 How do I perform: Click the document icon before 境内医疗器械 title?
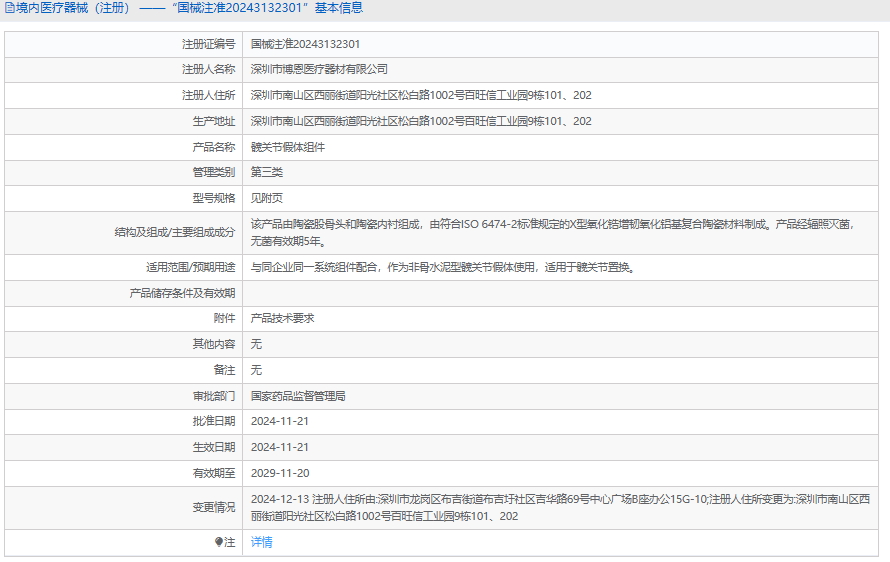pyautogui.click(x=10, y=8)
